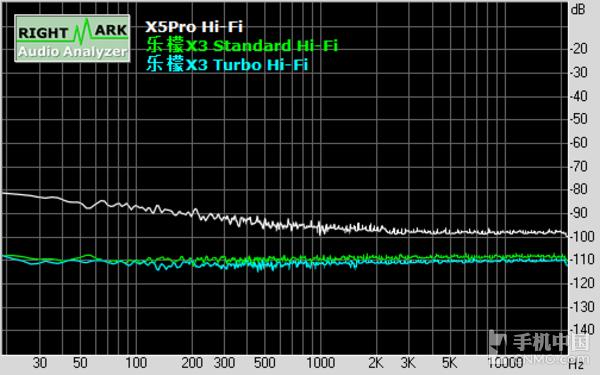The width and height of the screenshot is (600, 375).
Task: Click the 2K frequency label
Action: (375, 363)
